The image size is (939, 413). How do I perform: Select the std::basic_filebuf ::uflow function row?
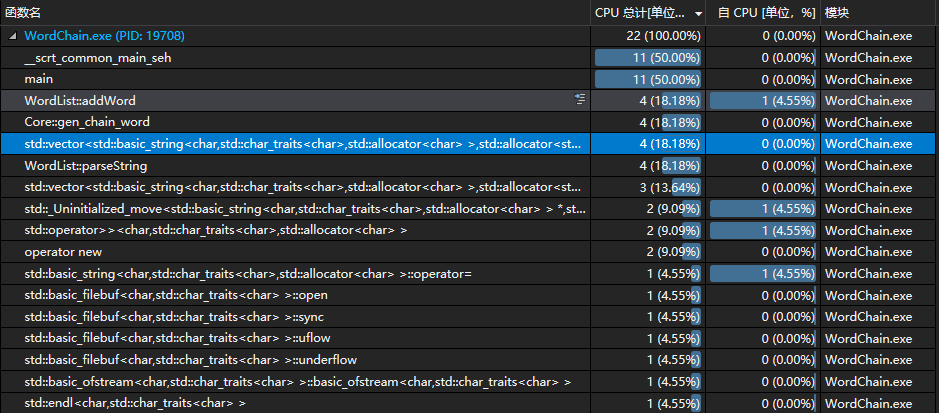[x=470, y=338]
